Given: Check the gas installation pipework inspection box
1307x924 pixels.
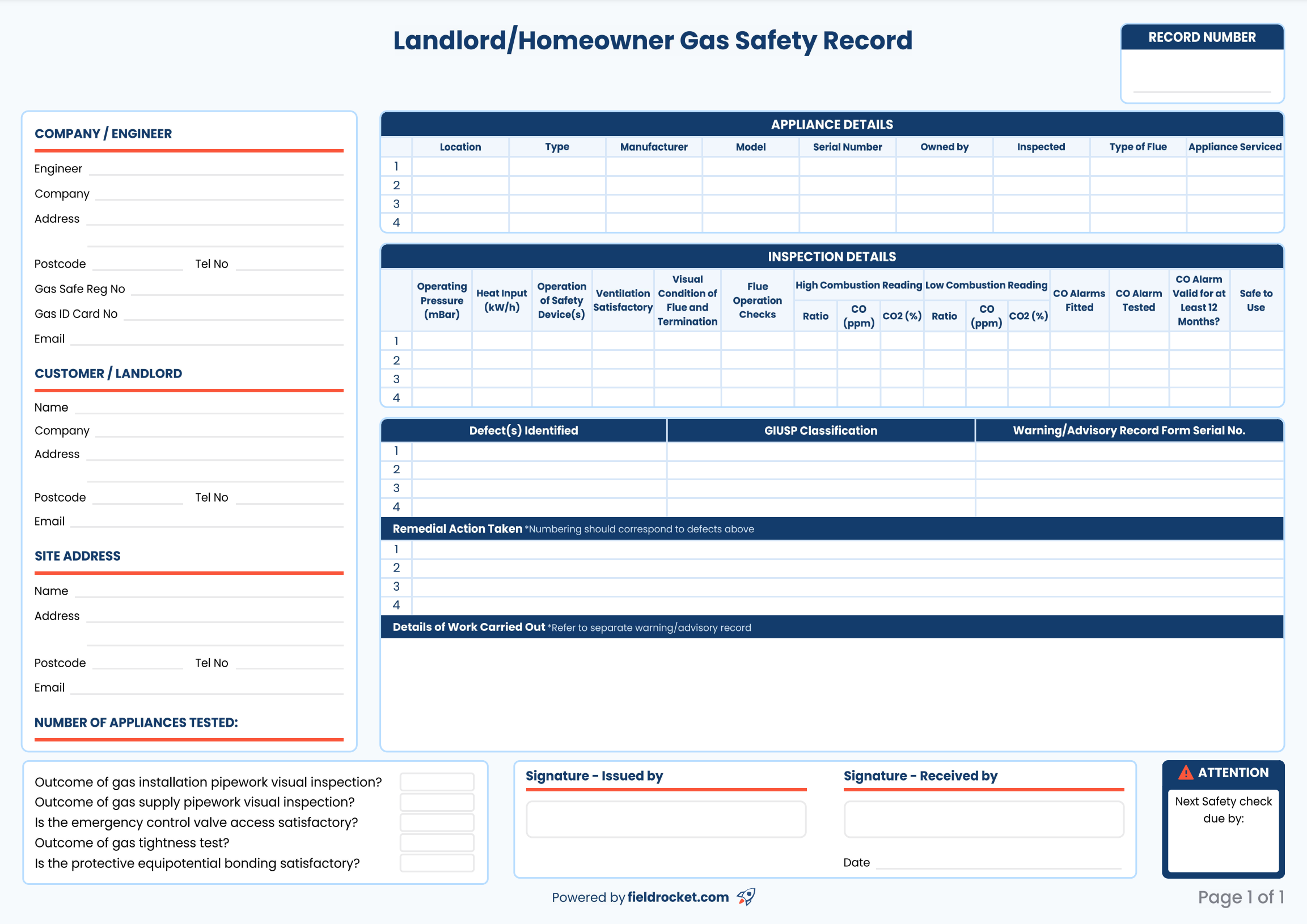Looking at the screenshot, I should click(437, 781).
